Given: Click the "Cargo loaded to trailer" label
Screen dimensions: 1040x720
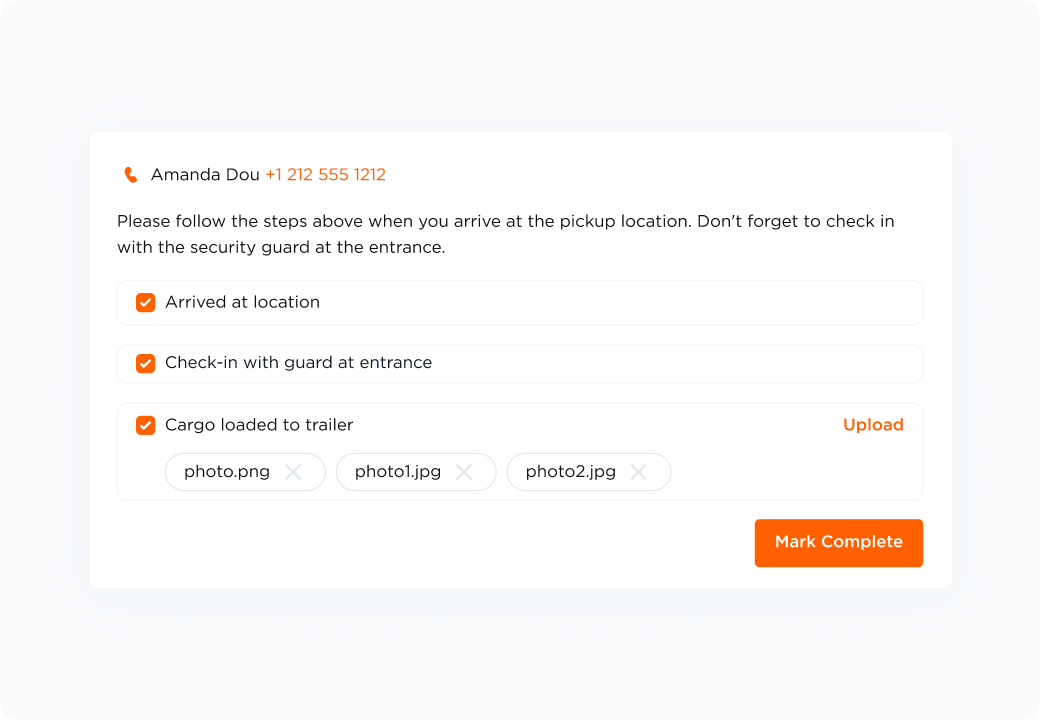Looking at the screenshot, I should click(259, 425).
